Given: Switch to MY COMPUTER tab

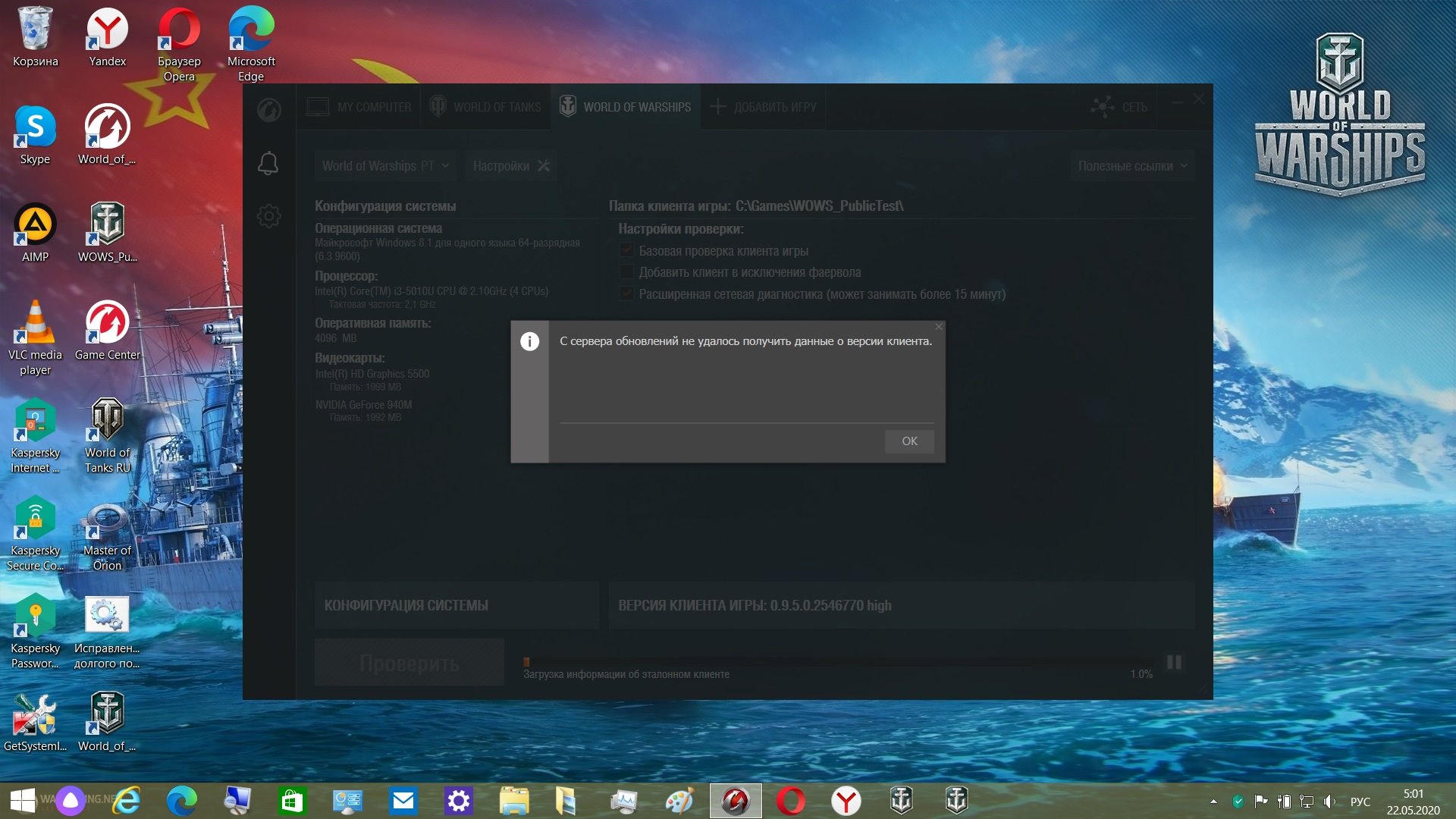Looking at the screenshot, I should [359, 107].
